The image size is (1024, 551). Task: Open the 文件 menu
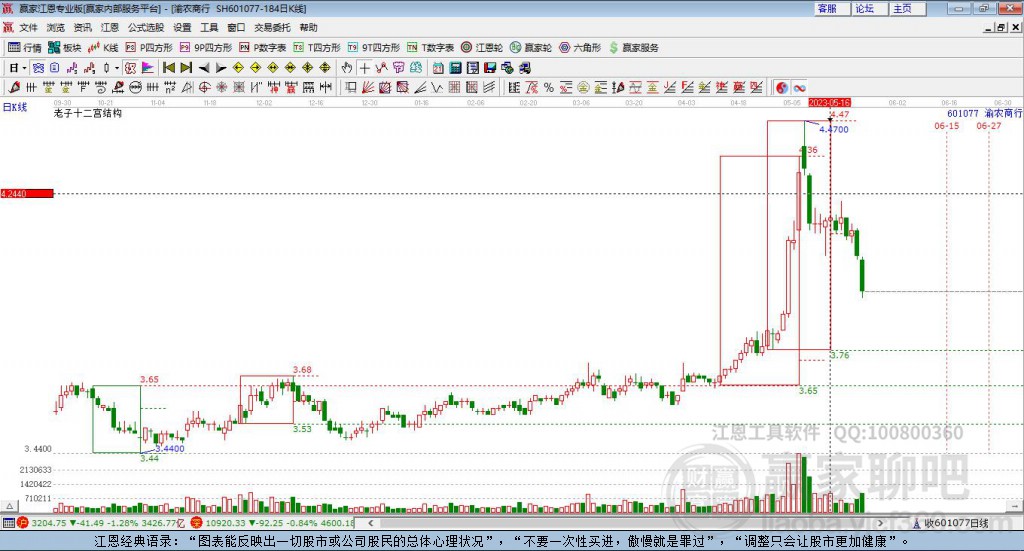pyautogui.click(x=28, y=27)
